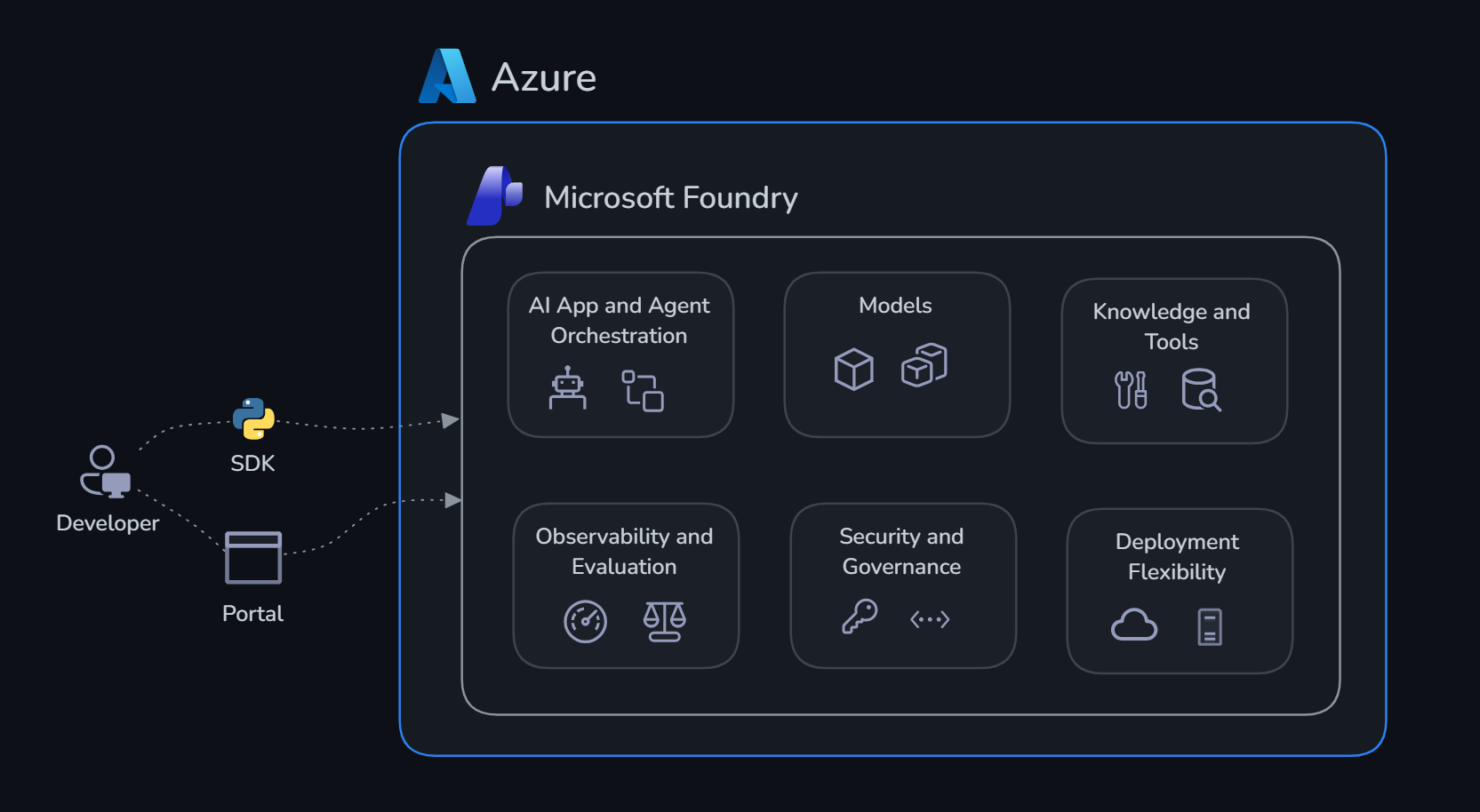Screen dimensions: 1480x812
Task: Click the Portal window icon
Action: (253, 557)
